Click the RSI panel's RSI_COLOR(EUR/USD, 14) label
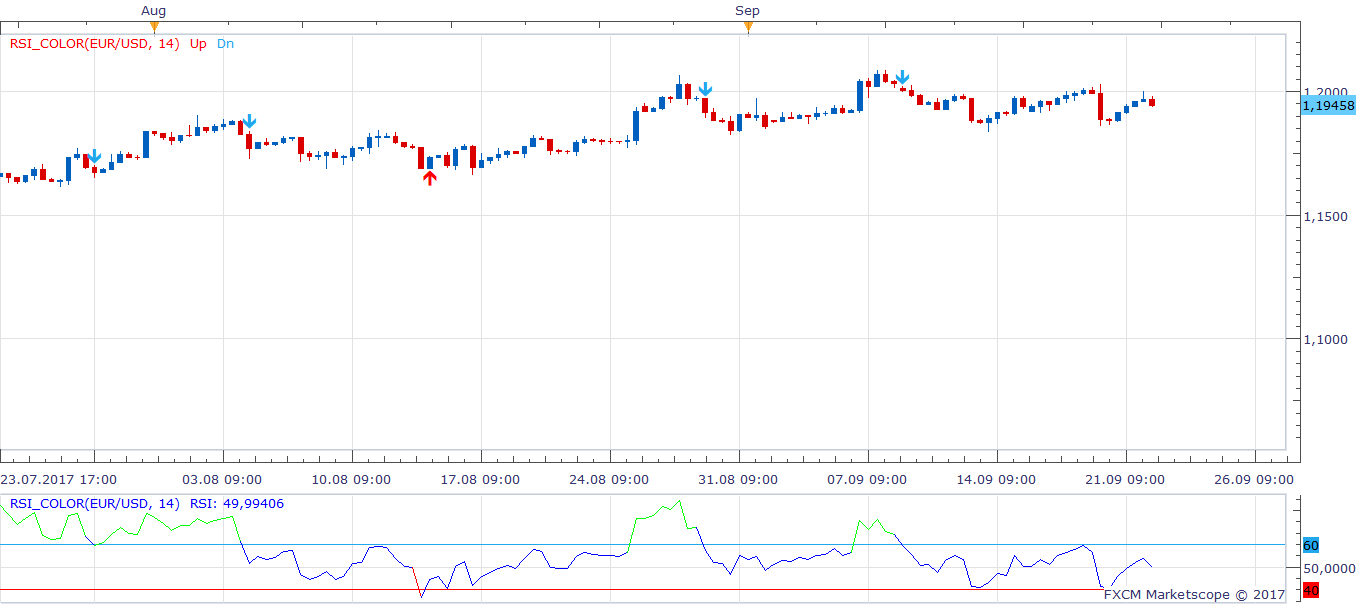The width and height of the screenshot is (1366, 604). (94, 504)
